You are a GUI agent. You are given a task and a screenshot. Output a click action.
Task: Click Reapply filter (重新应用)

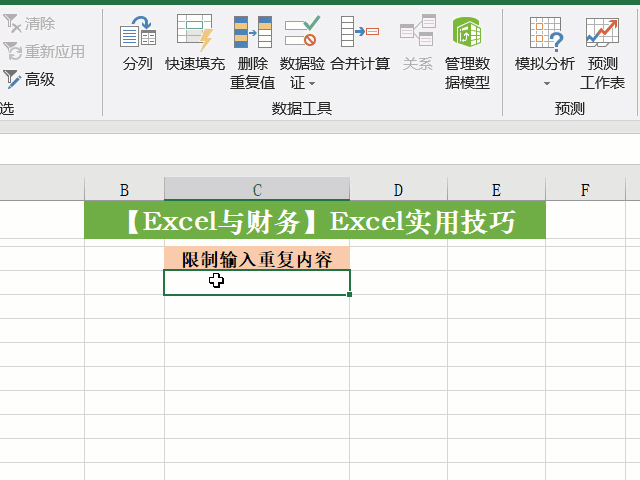pos(44,51)
